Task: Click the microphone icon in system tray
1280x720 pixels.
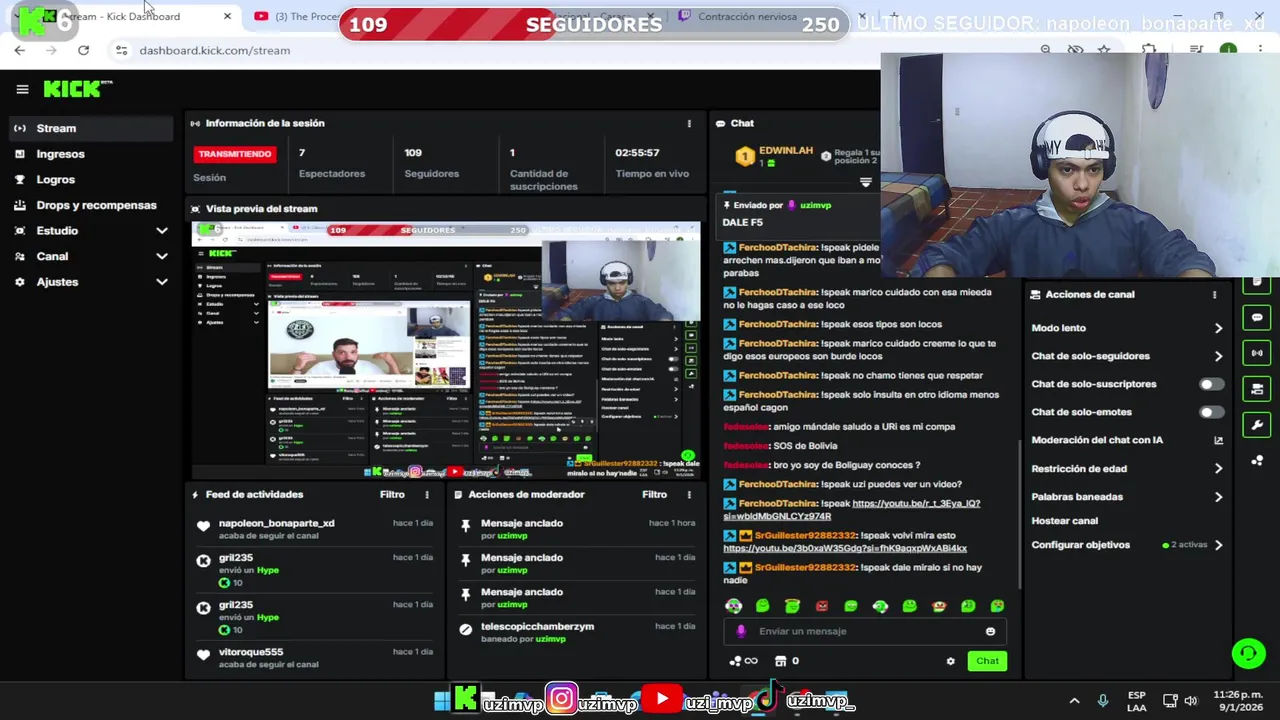Action: 1103,701
